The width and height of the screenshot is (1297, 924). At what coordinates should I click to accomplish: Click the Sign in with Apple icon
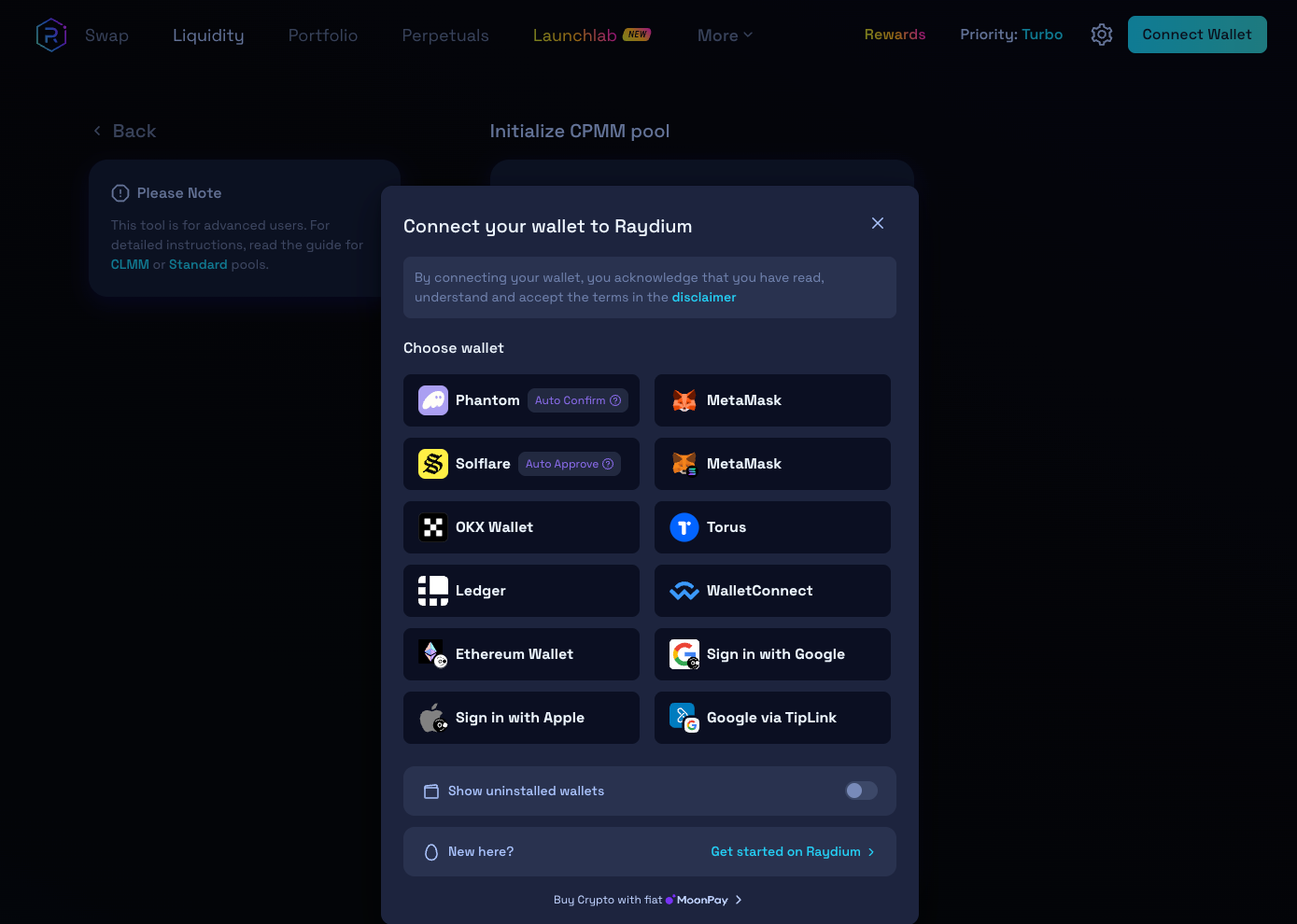coord(433,718)
